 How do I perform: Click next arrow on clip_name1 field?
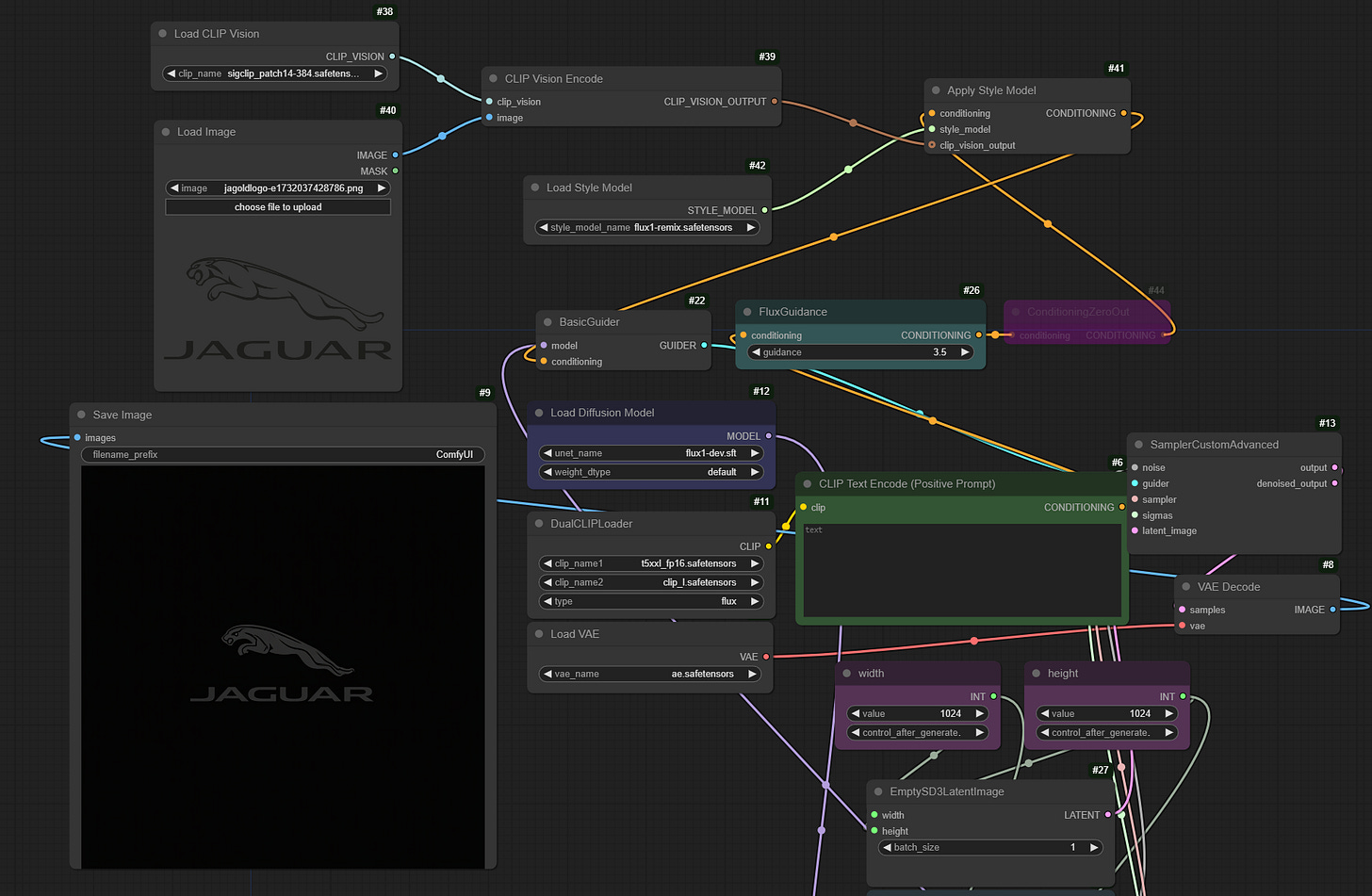click(x=754, y=563)
